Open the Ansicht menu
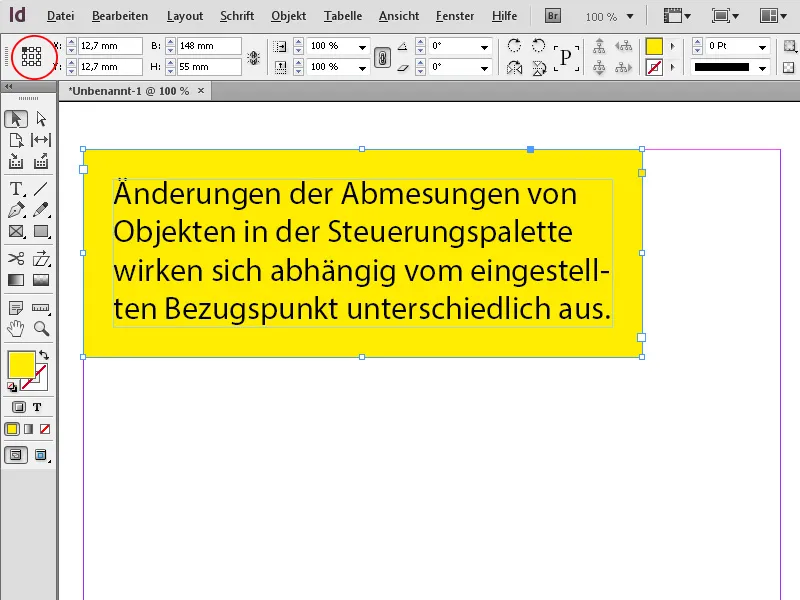Viewport: 800px width, 600px height. pos(398,16)
